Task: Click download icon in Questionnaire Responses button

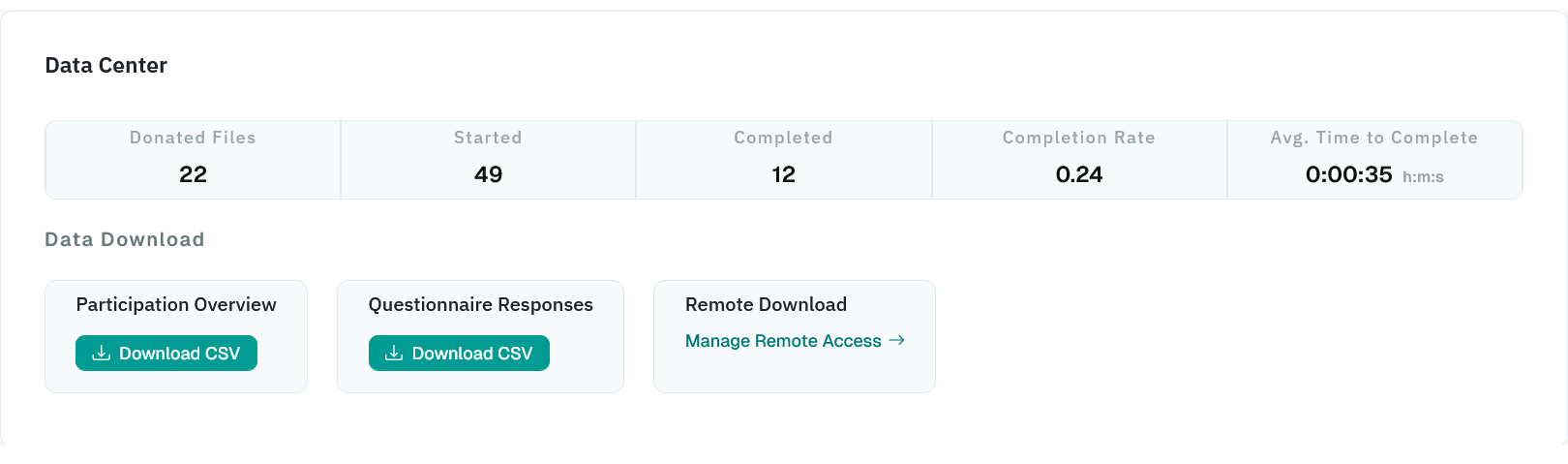Action: 394,354
